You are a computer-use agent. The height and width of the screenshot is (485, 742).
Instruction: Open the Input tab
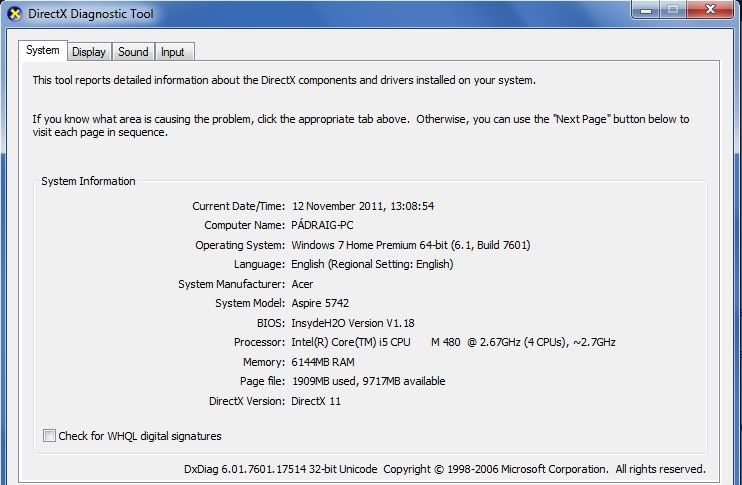173,52
